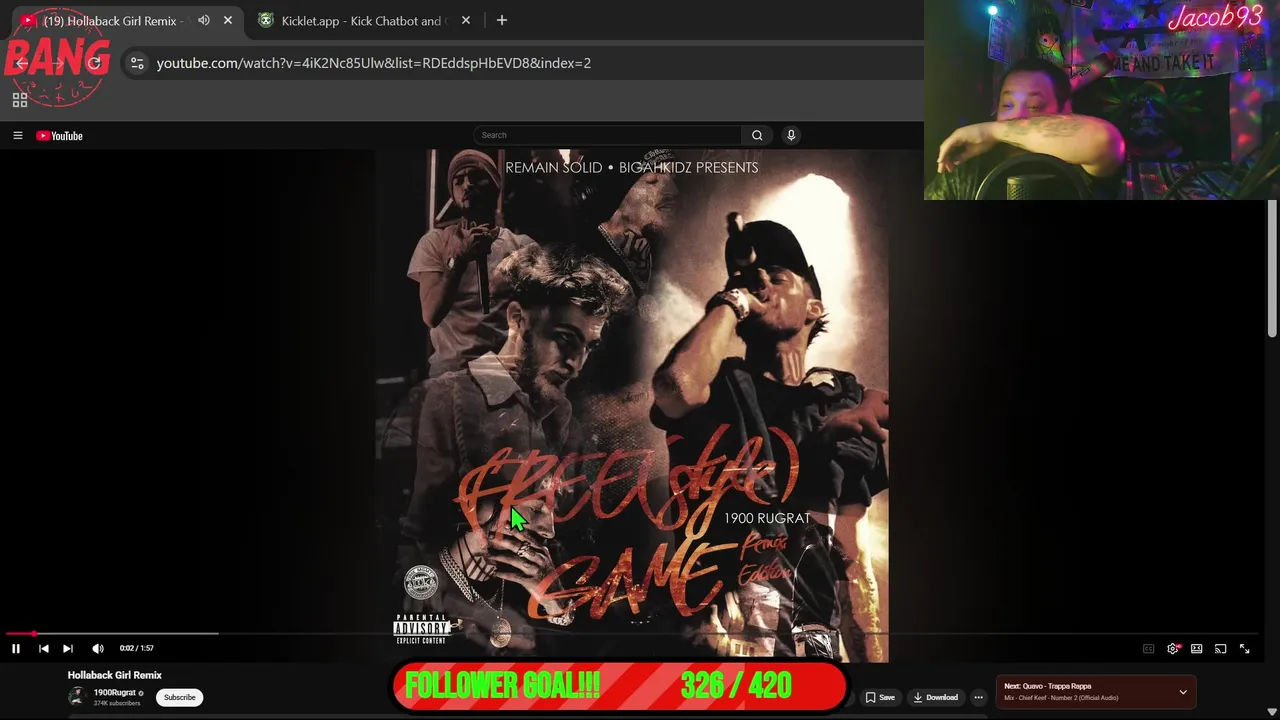Switch to theater mode view

click(x=1197, y=649)
